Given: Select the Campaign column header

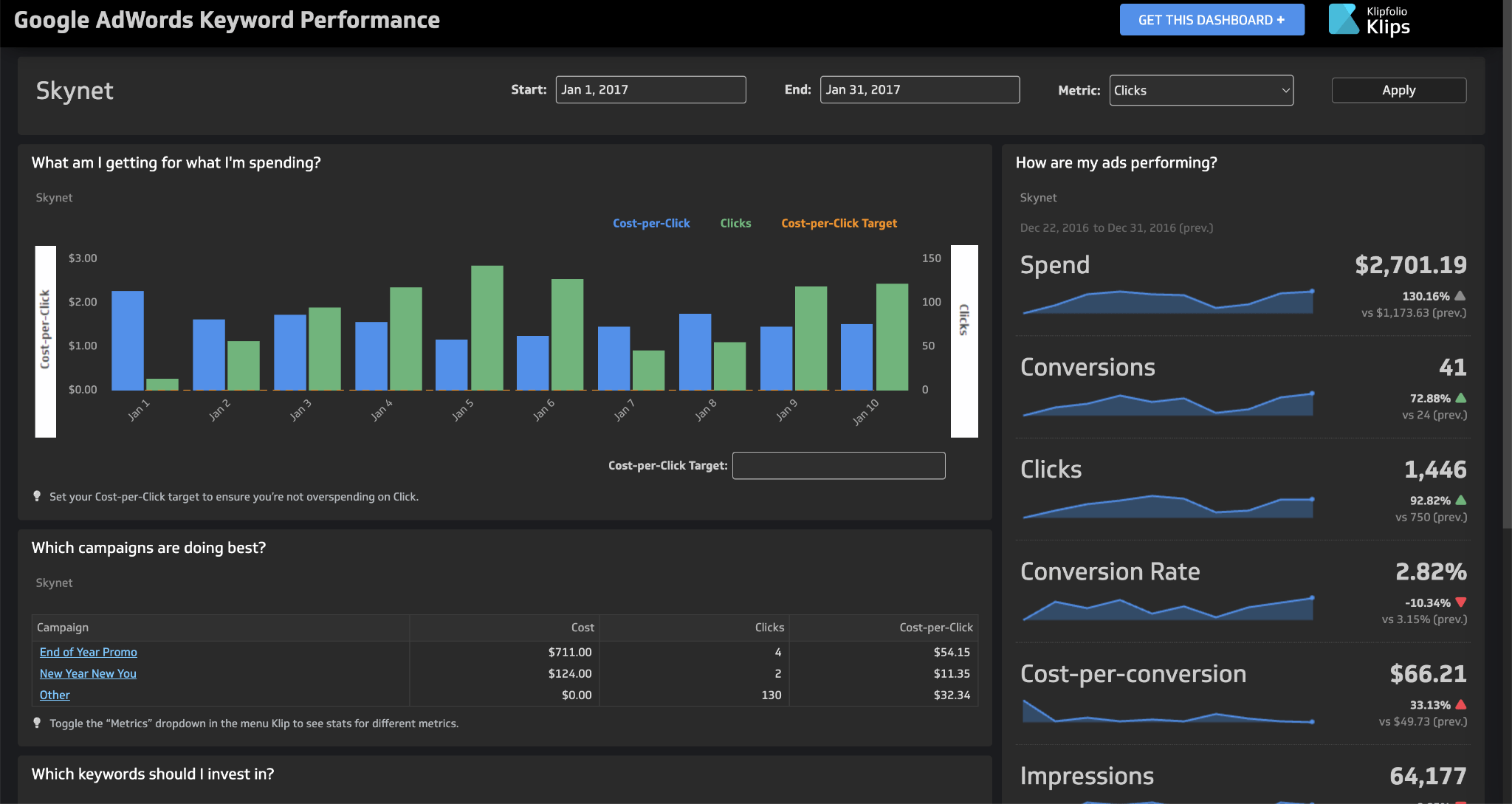Looking at the screenshot, I should (x=63, y=627).
